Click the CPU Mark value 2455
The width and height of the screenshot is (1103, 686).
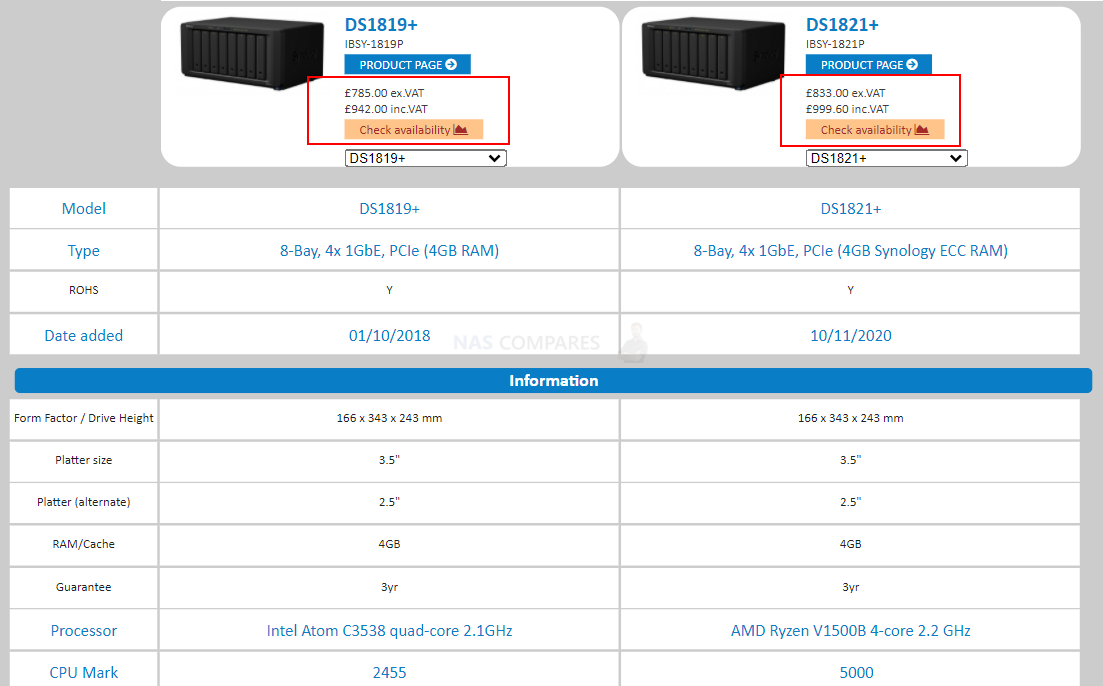[390, 673]
